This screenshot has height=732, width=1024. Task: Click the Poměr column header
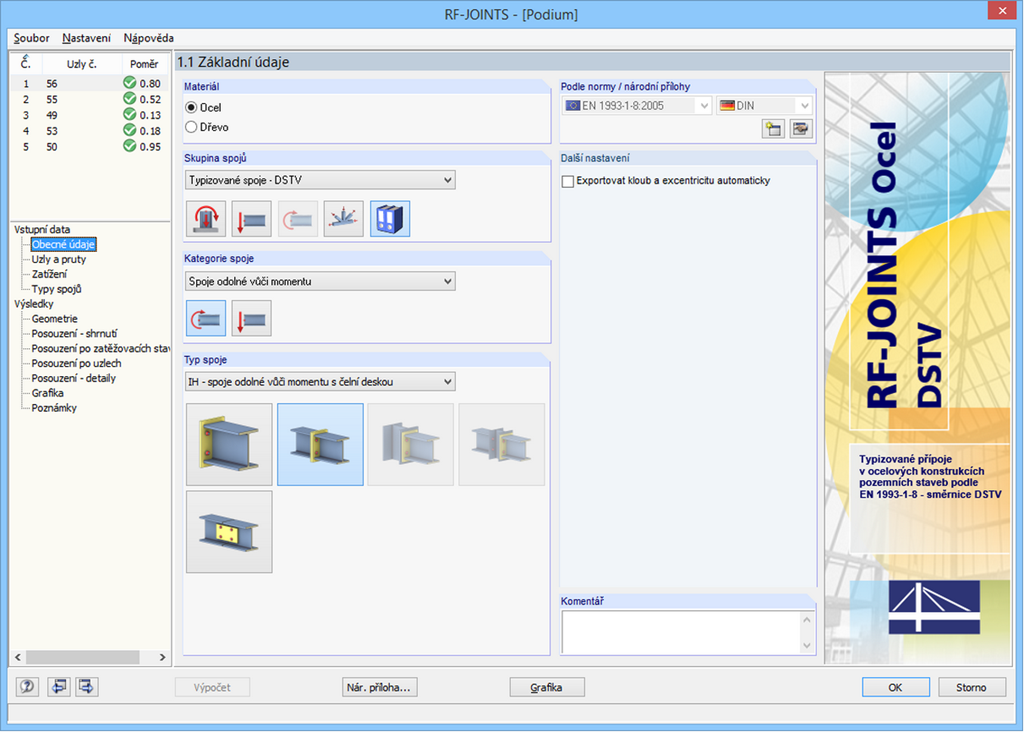click(144, 64)
